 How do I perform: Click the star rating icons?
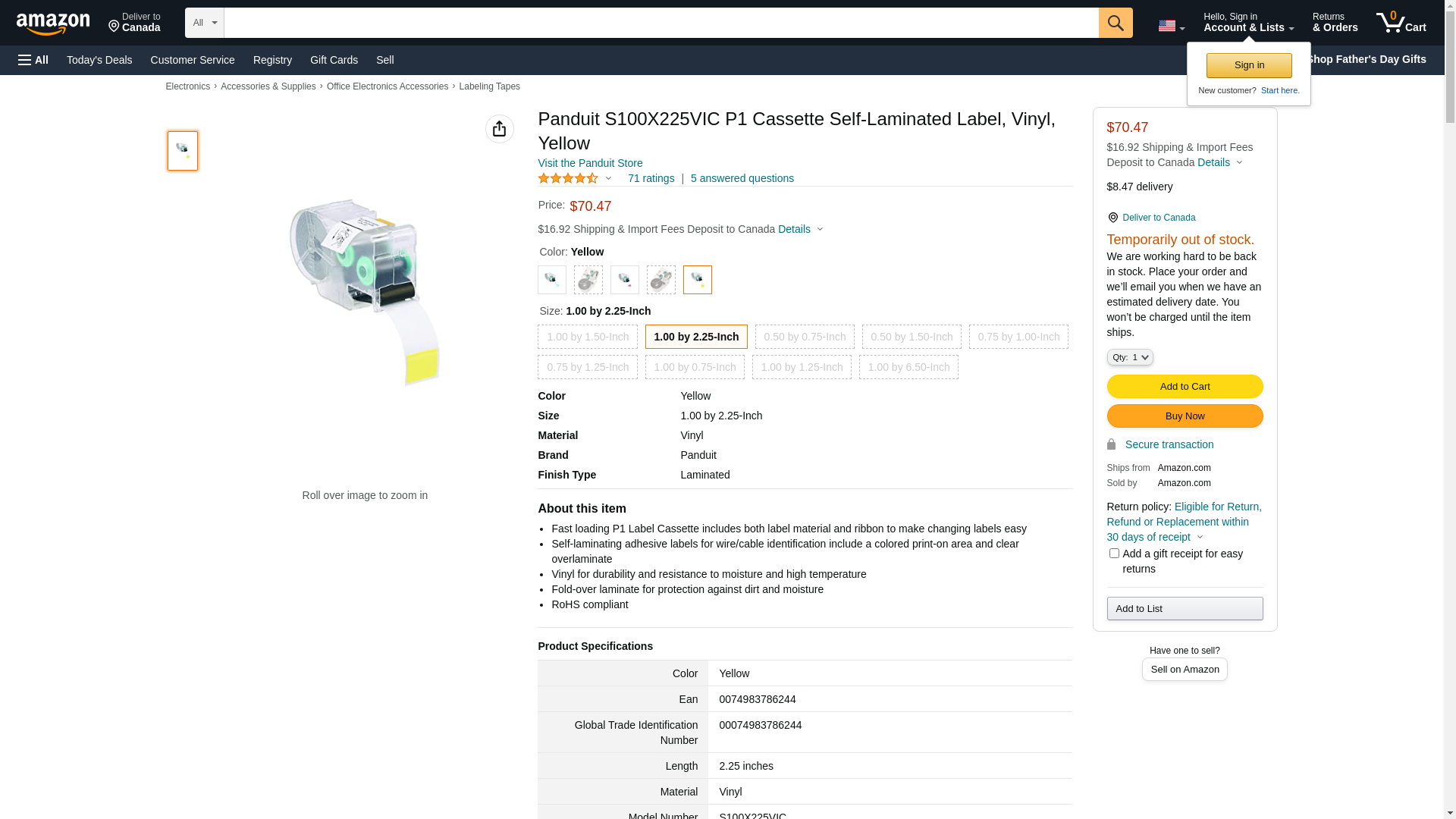[x=568, y=178]
